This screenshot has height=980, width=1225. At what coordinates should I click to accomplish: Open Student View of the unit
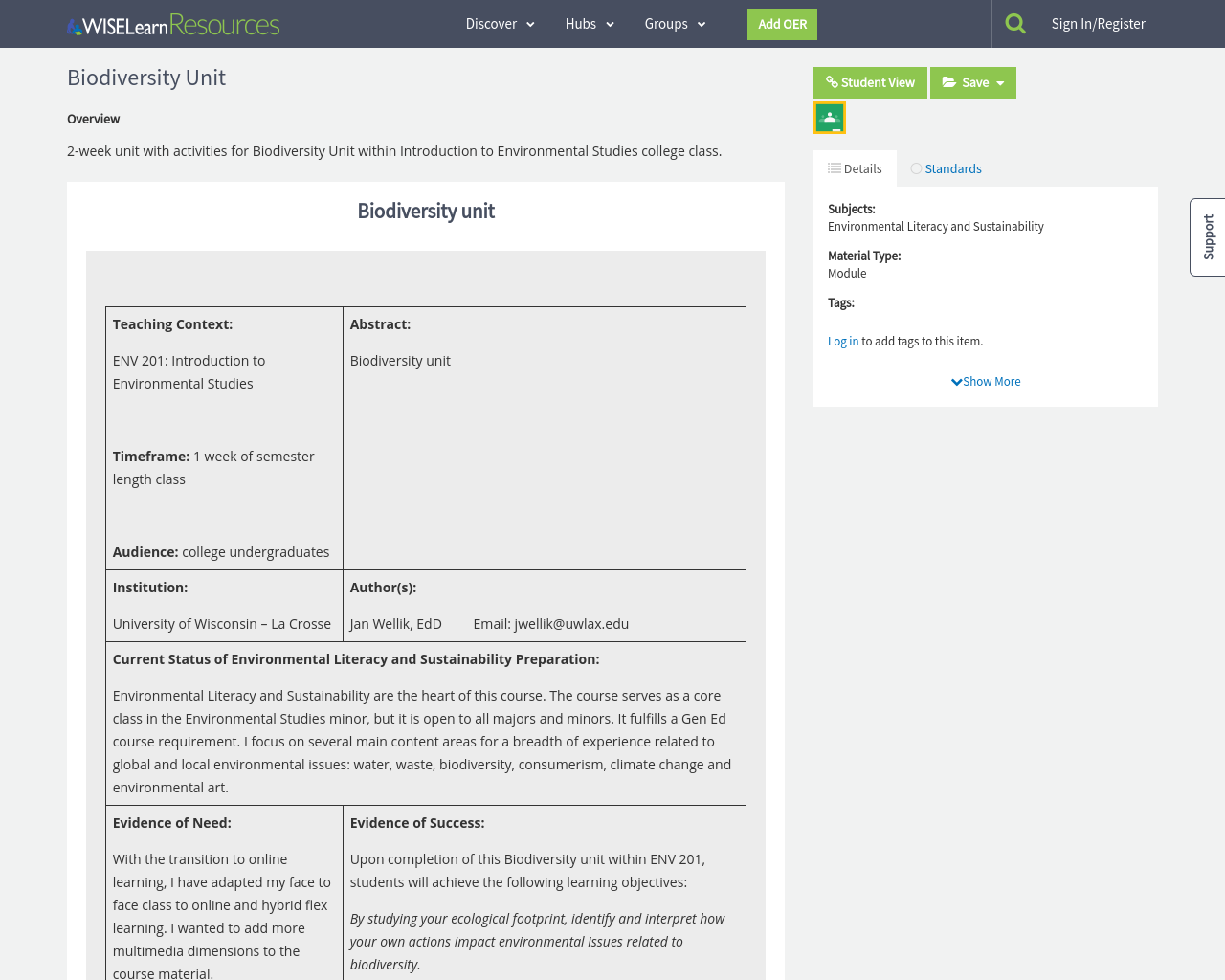[x=870, y=82]
